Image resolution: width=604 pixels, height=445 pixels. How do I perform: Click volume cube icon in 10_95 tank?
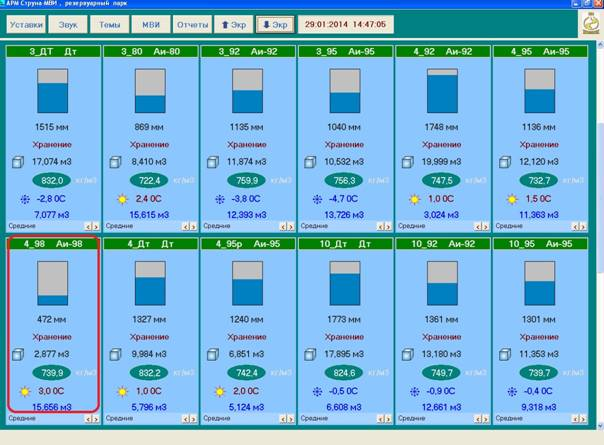pyautogui.click(x=505, y=354)
